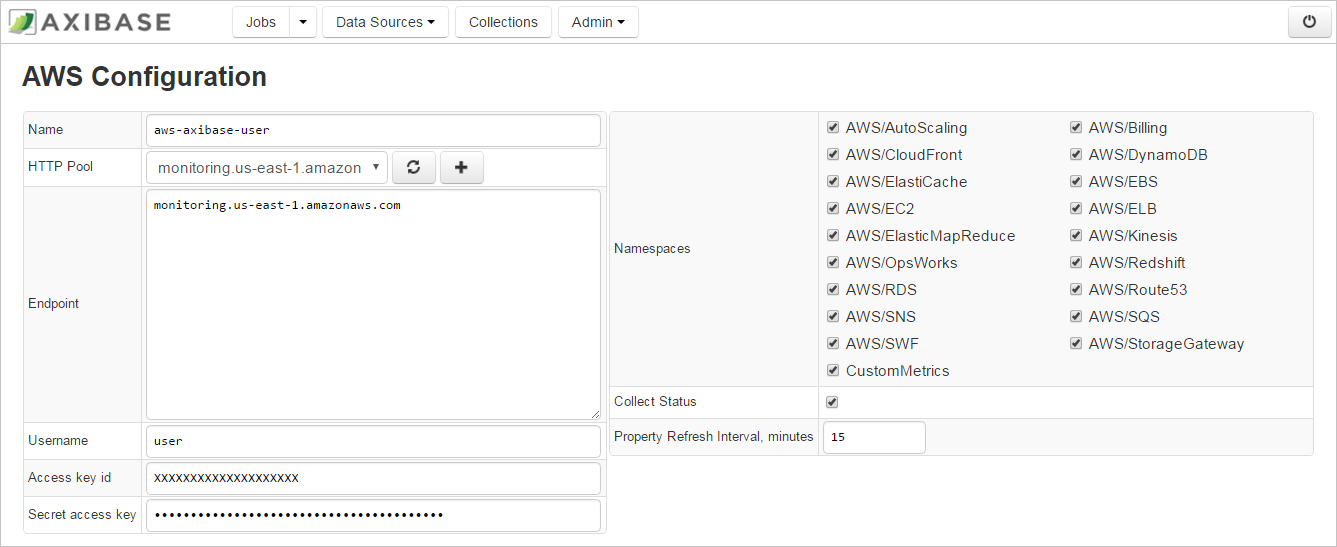The image size is (1337, 547).
Task: Click the HTTP Pool label
Action: [60, 167]
